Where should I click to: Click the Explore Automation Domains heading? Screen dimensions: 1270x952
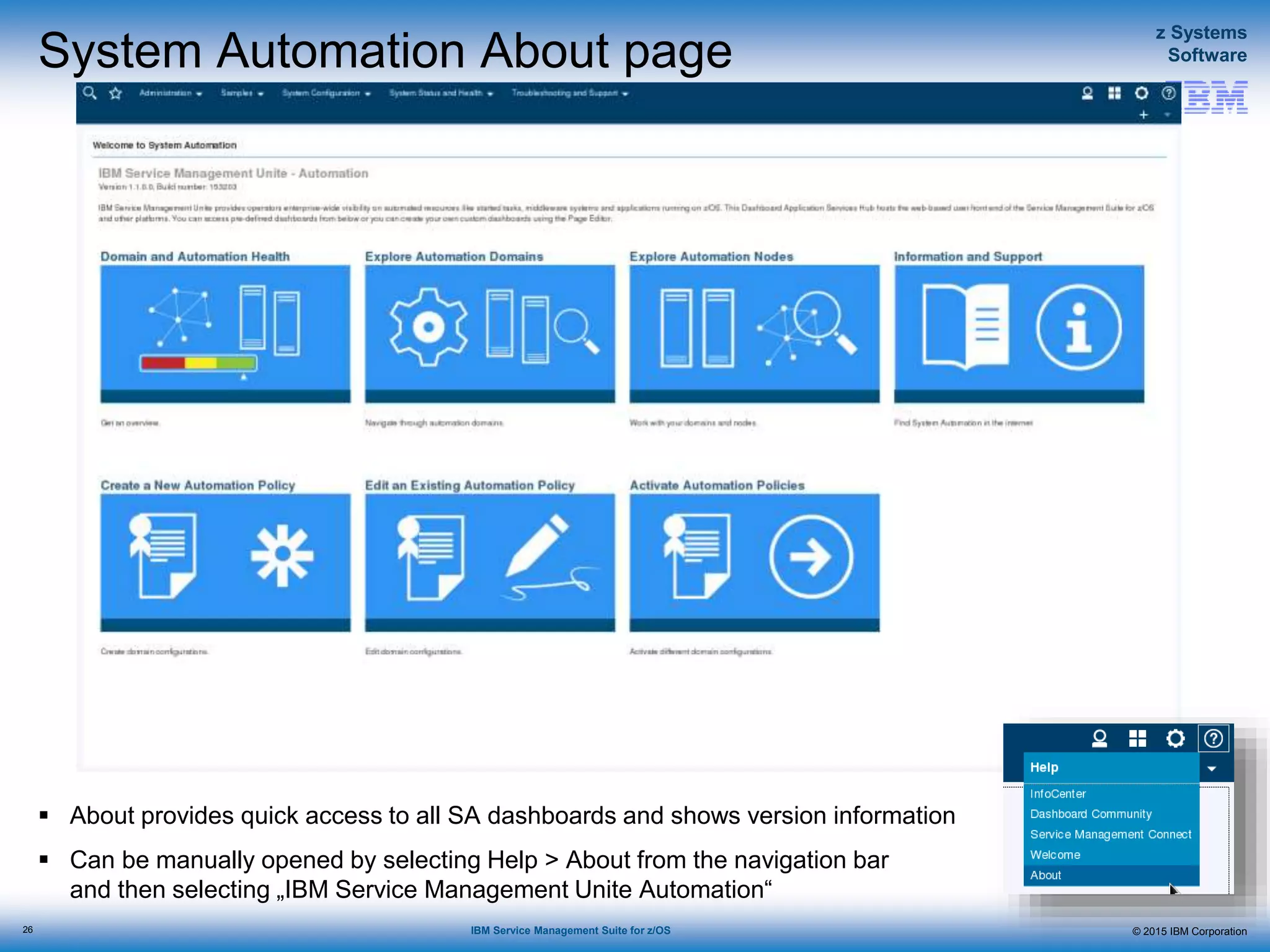pyautogui.click(x=454, y=257)
